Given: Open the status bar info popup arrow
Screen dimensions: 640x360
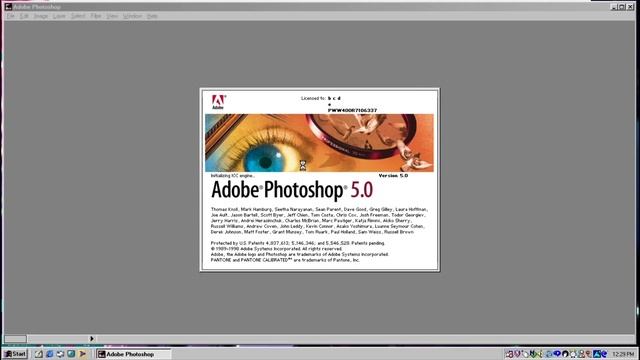Looking at the screenshot, I should tap(92, 338).
